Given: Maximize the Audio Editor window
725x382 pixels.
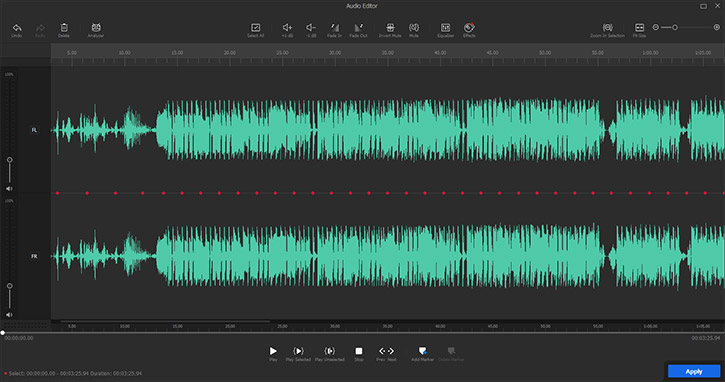Looking at the screenshot, I should tap(703, 6).
